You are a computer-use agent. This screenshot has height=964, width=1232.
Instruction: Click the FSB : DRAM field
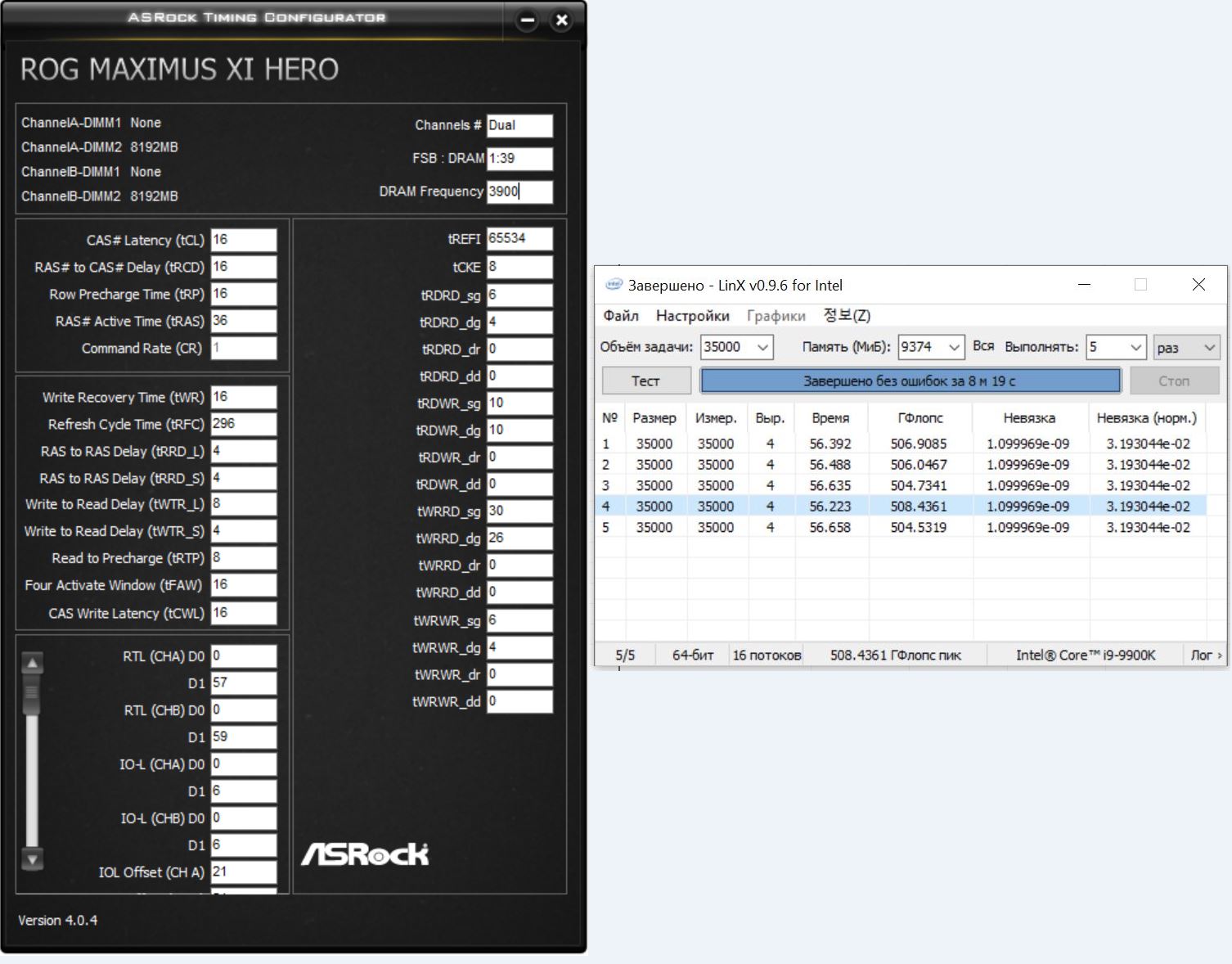[519, 159]
